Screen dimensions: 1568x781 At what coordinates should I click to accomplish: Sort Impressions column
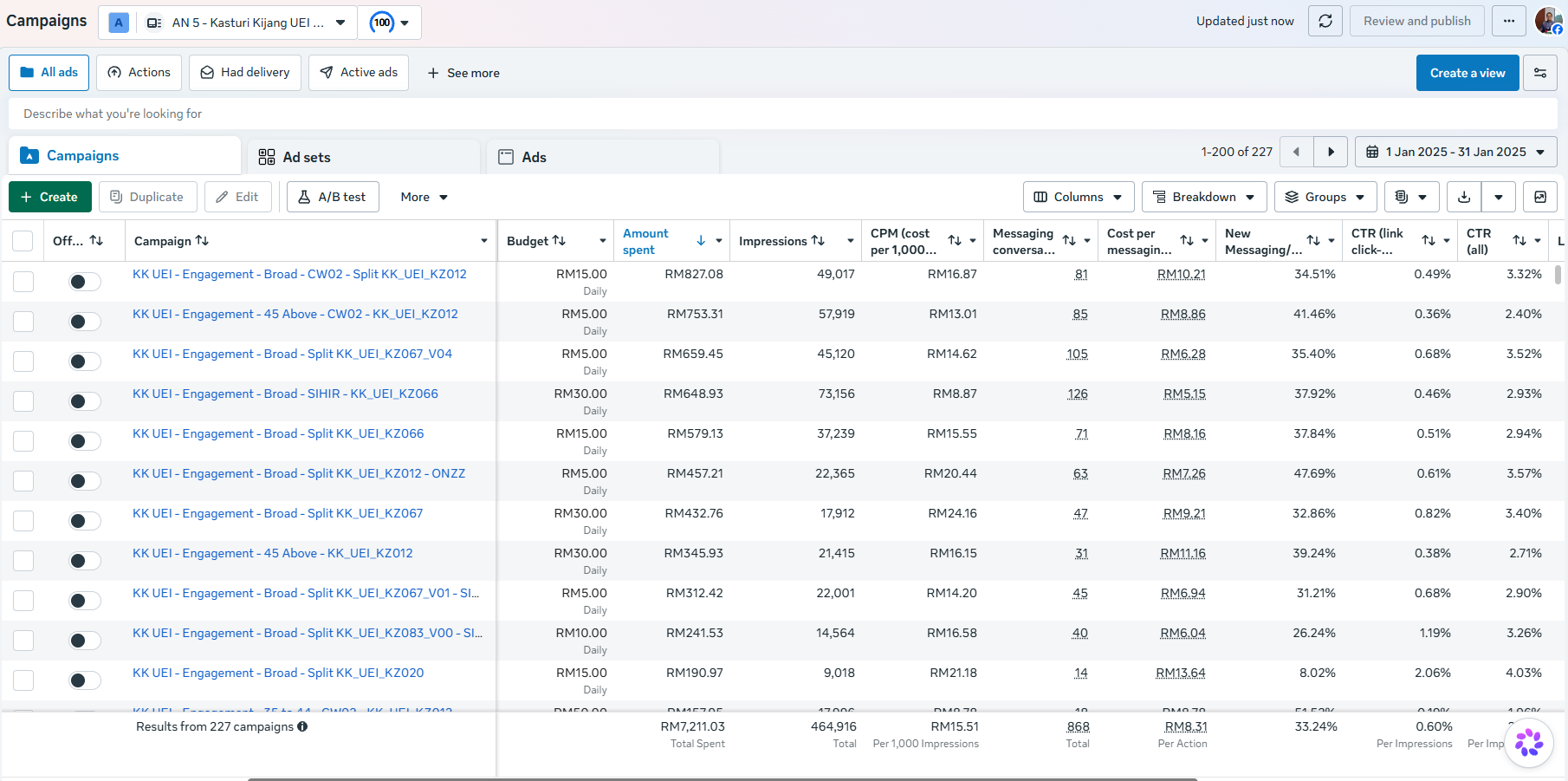[x=818, y=241]
